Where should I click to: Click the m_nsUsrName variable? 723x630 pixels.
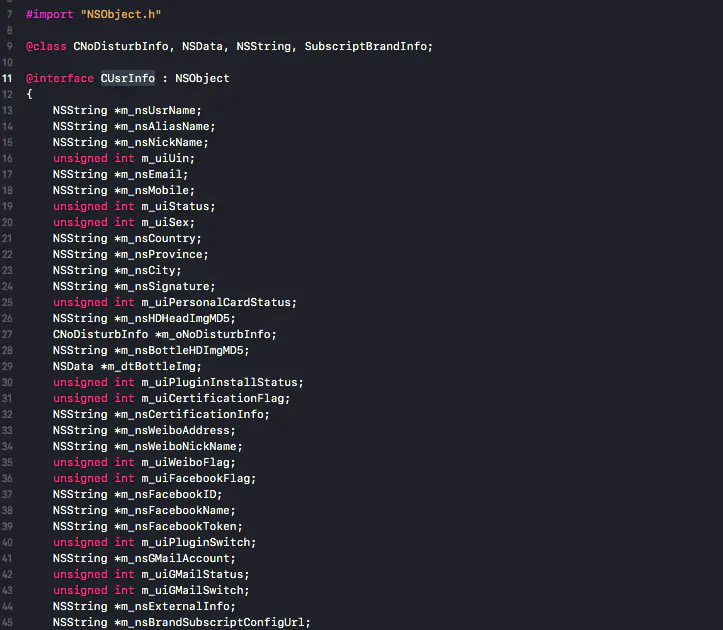point(159,111)
